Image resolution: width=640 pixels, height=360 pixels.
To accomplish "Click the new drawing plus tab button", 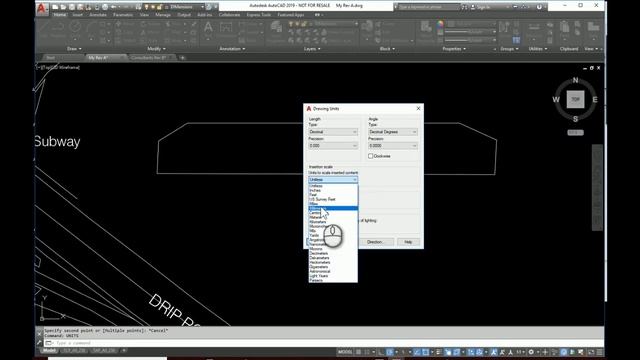I will [182, 58].
